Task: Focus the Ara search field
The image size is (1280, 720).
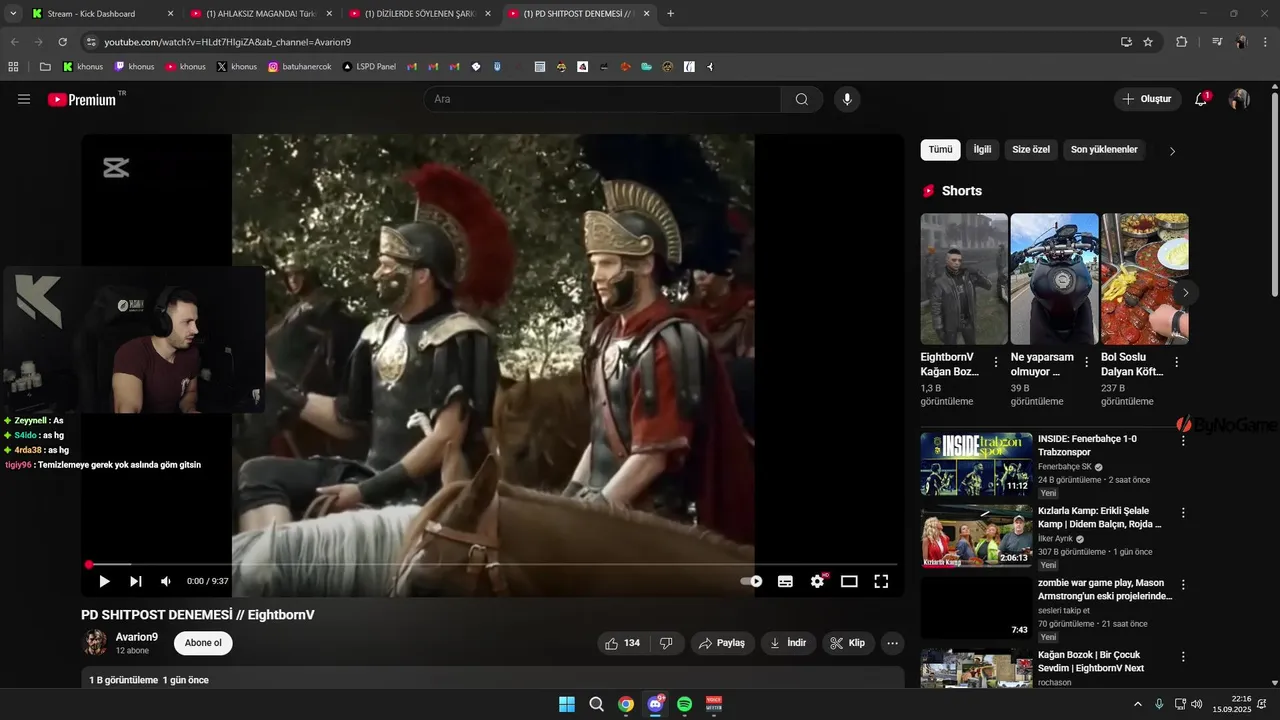Action: click(x=602, y=99)
